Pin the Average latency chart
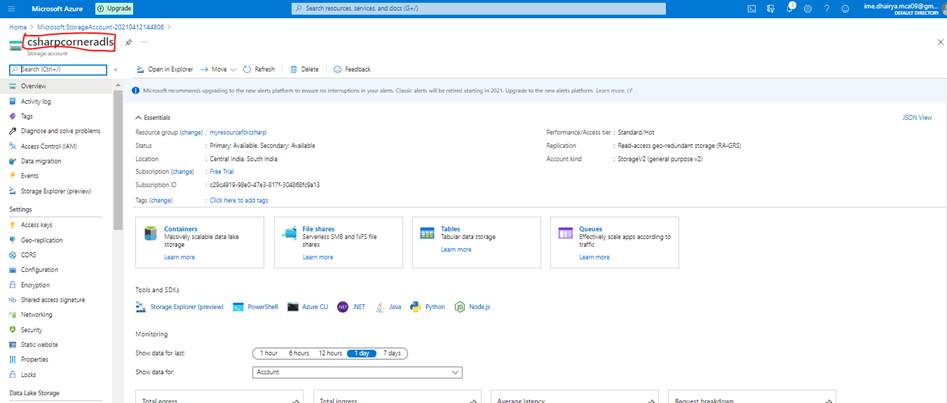 [651, 401]
